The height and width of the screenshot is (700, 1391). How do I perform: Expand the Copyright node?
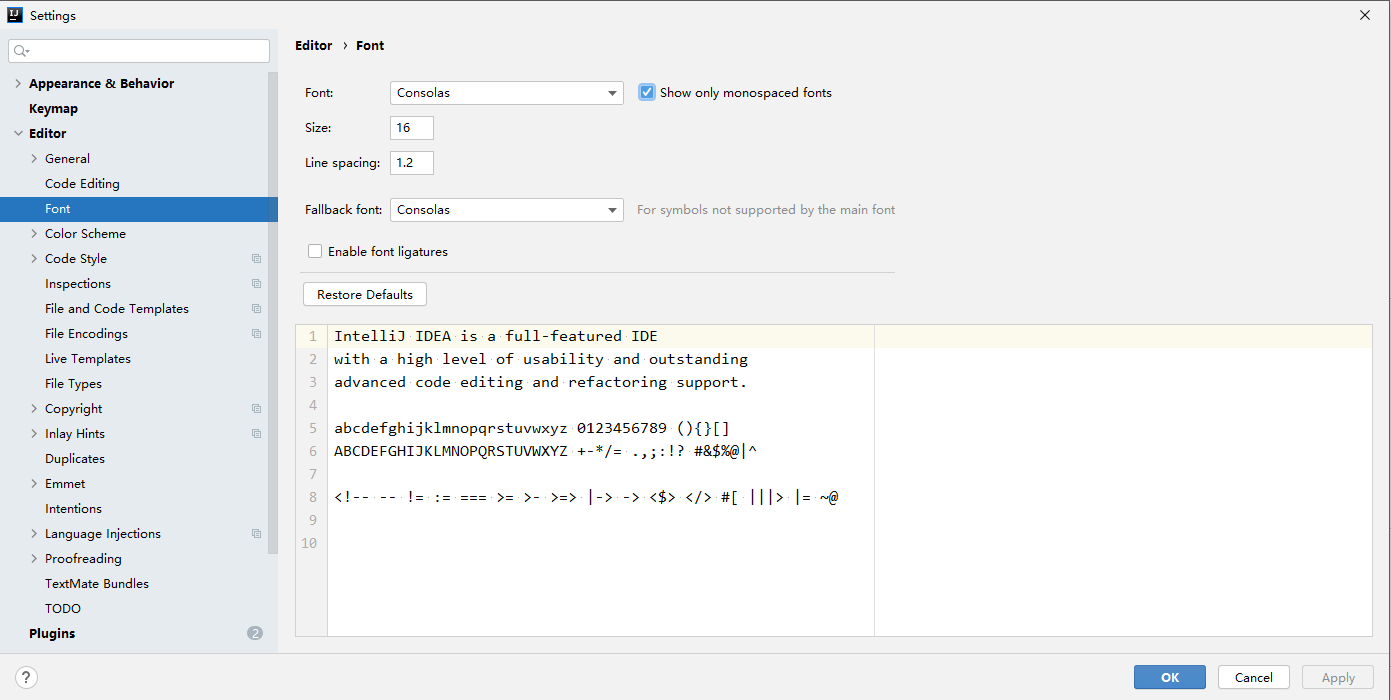[x=34, y=409]
